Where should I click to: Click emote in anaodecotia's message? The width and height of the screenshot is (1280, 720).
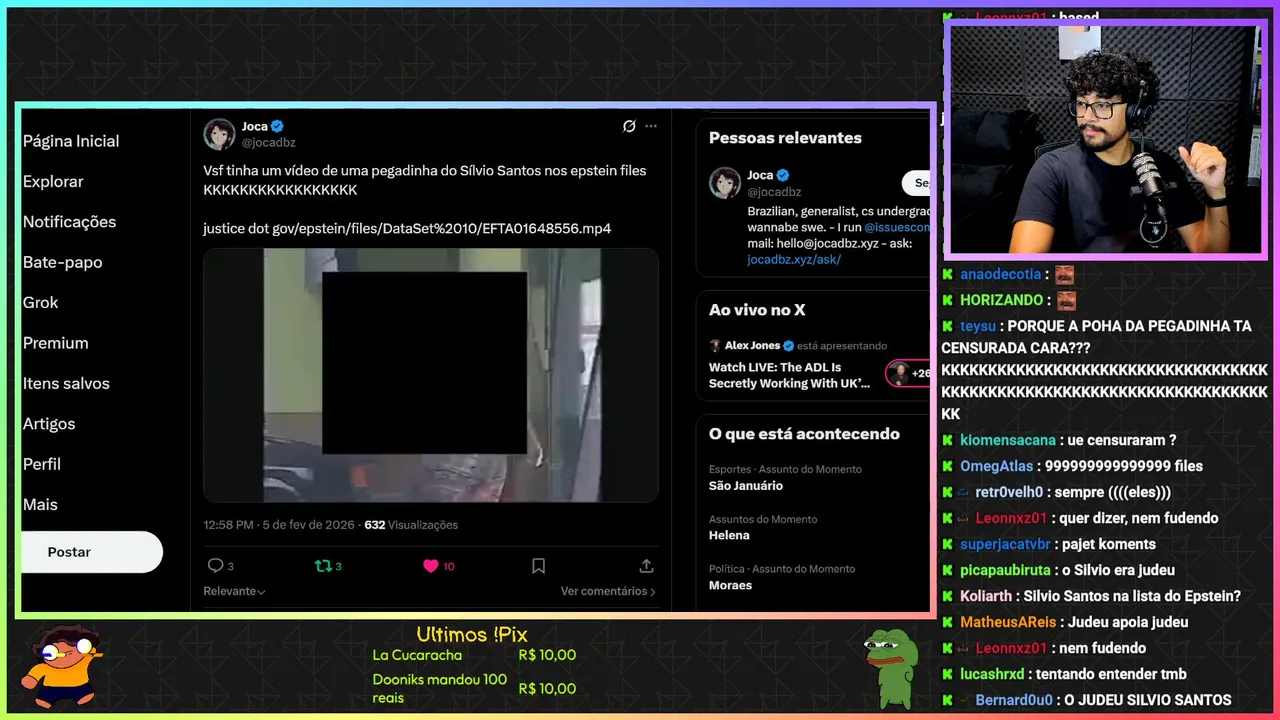tap(1064, 274)
